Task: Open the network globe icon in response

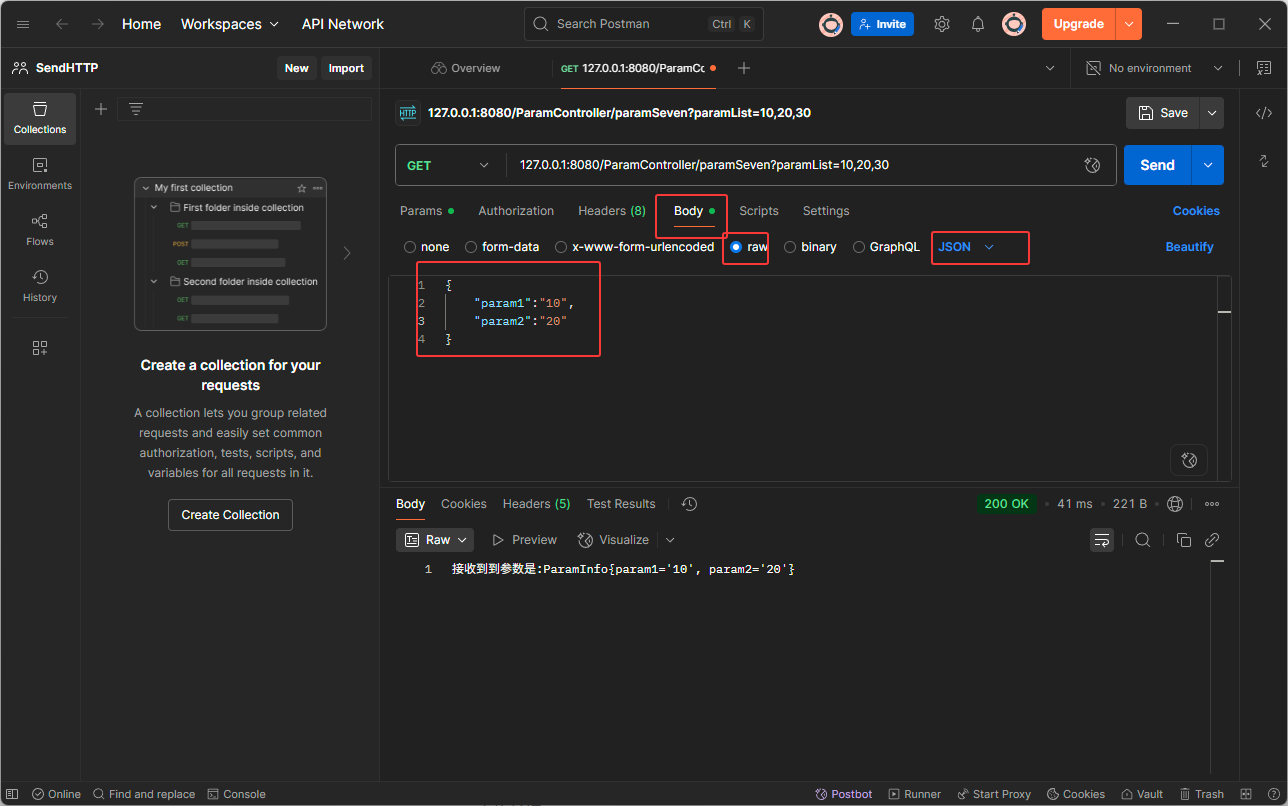Action: (x=1175, y=504)
